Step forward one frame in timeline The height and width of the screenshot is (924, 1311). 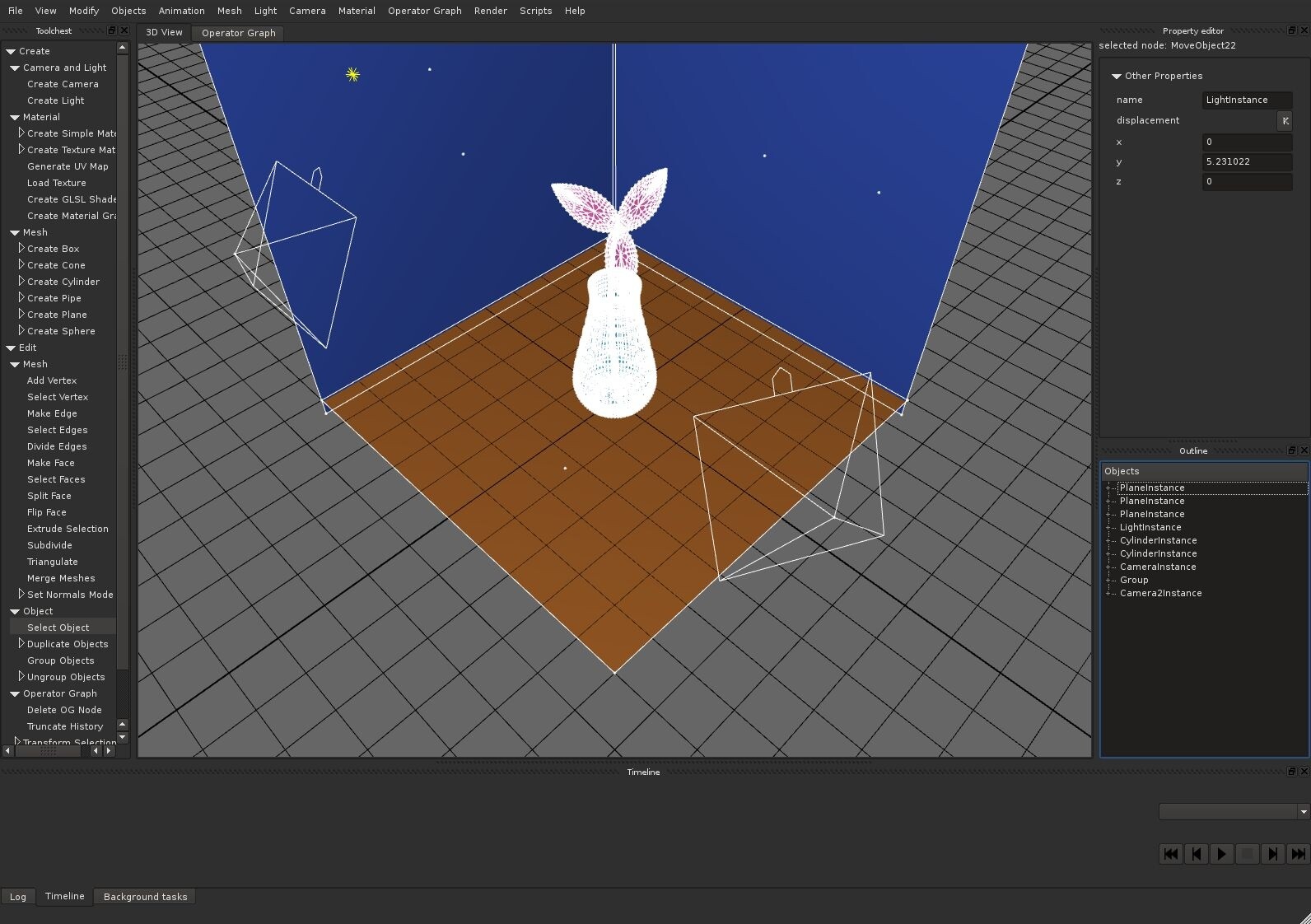pyautogui.click(x=1272, y=854)
